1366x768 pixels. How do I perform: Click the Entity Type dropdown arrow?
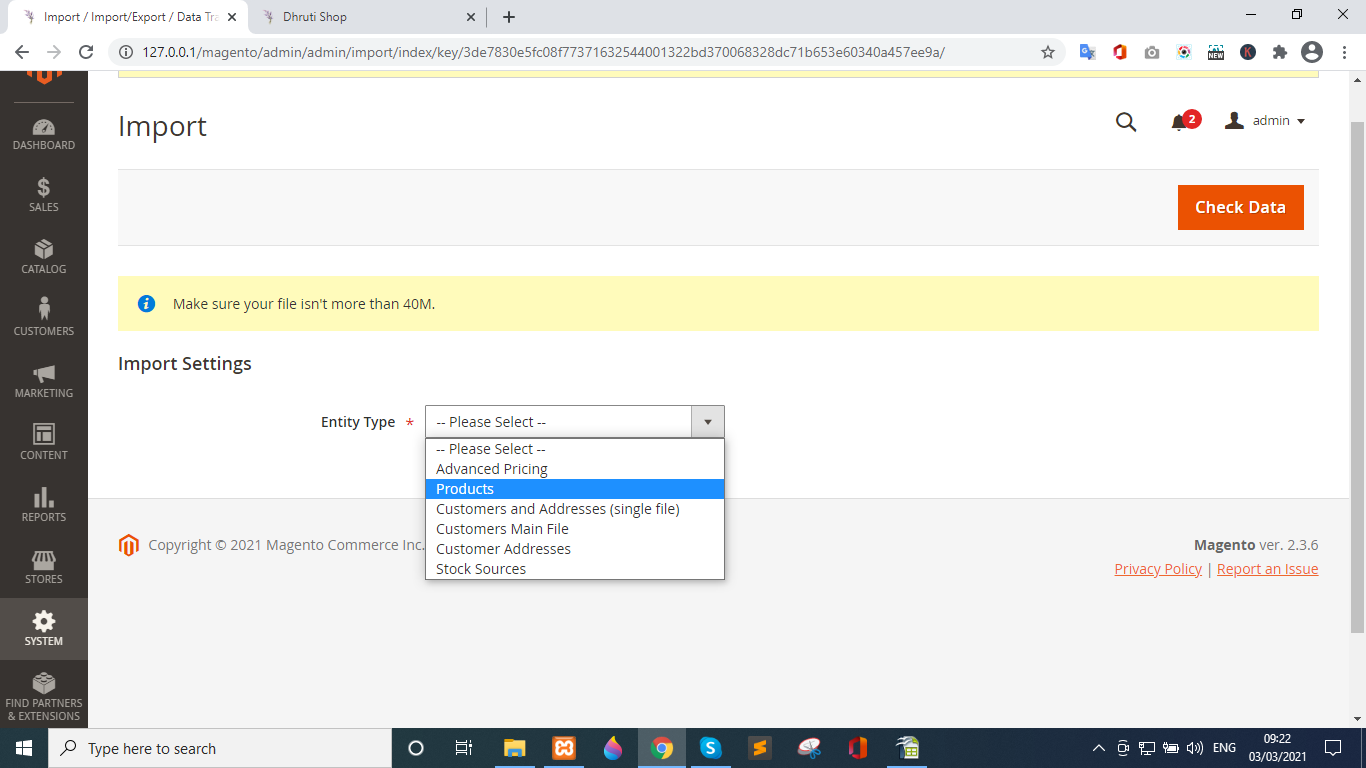click(707, 422)
